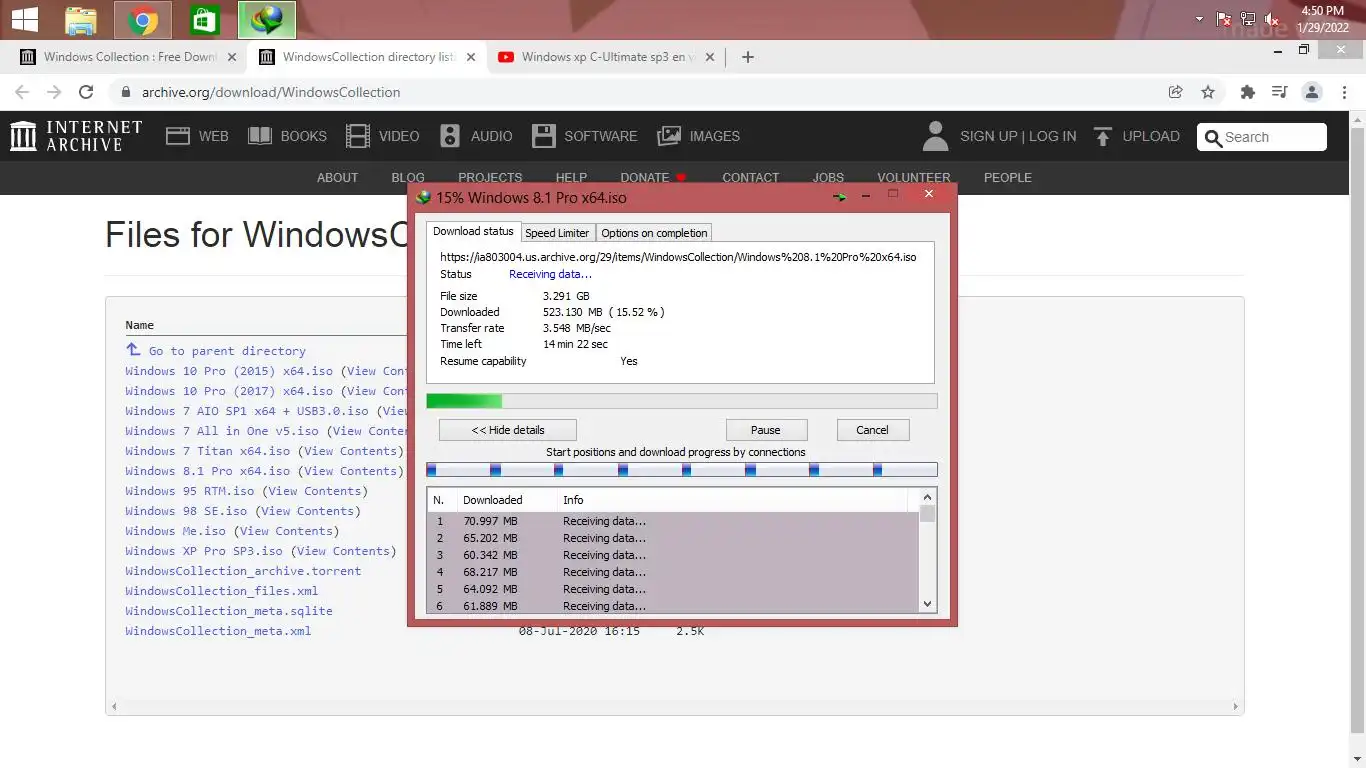Click the UPLOAD link

point(1136,136)
